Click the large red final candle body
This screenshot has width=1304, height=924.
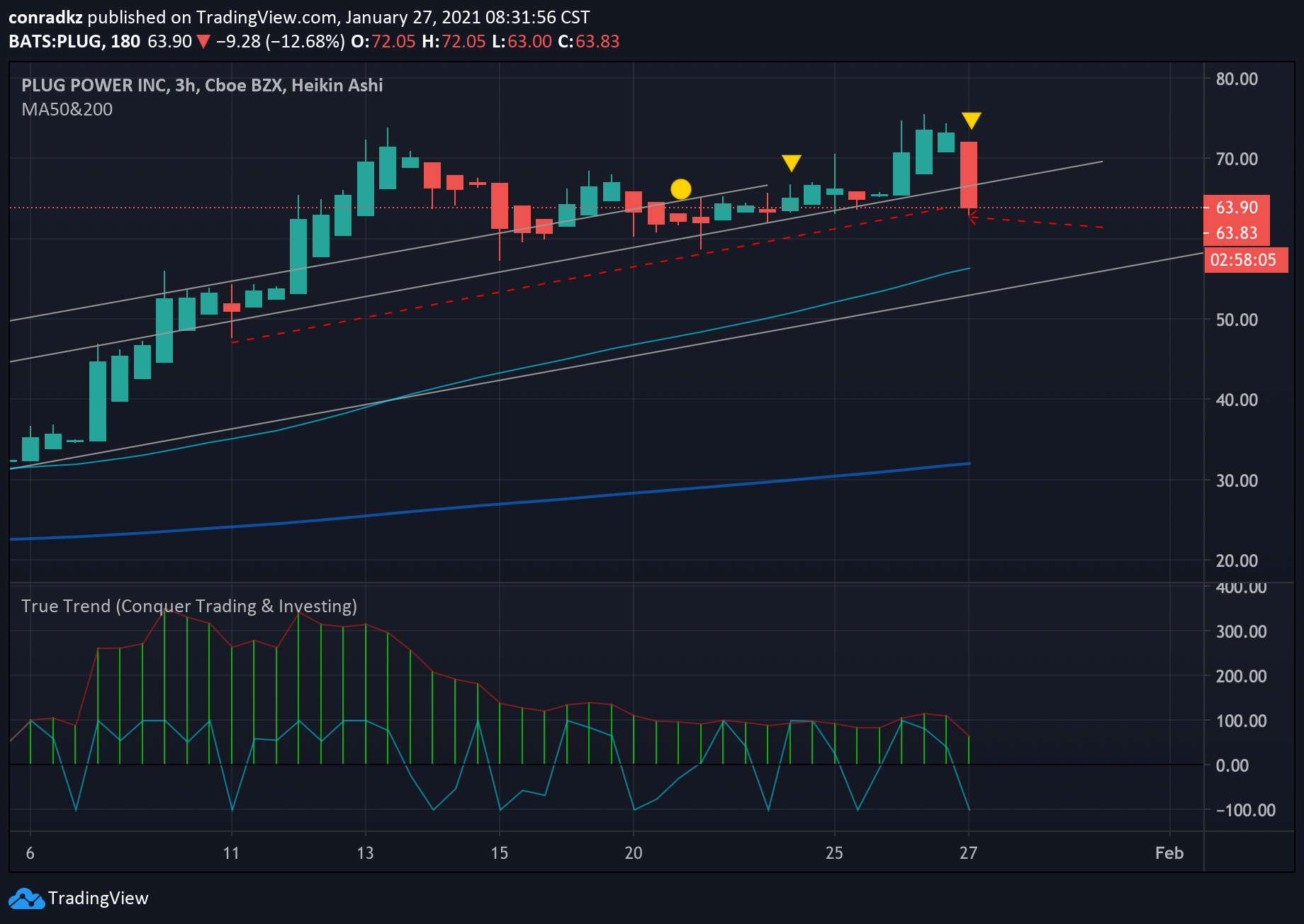click(x=969, y=175)
